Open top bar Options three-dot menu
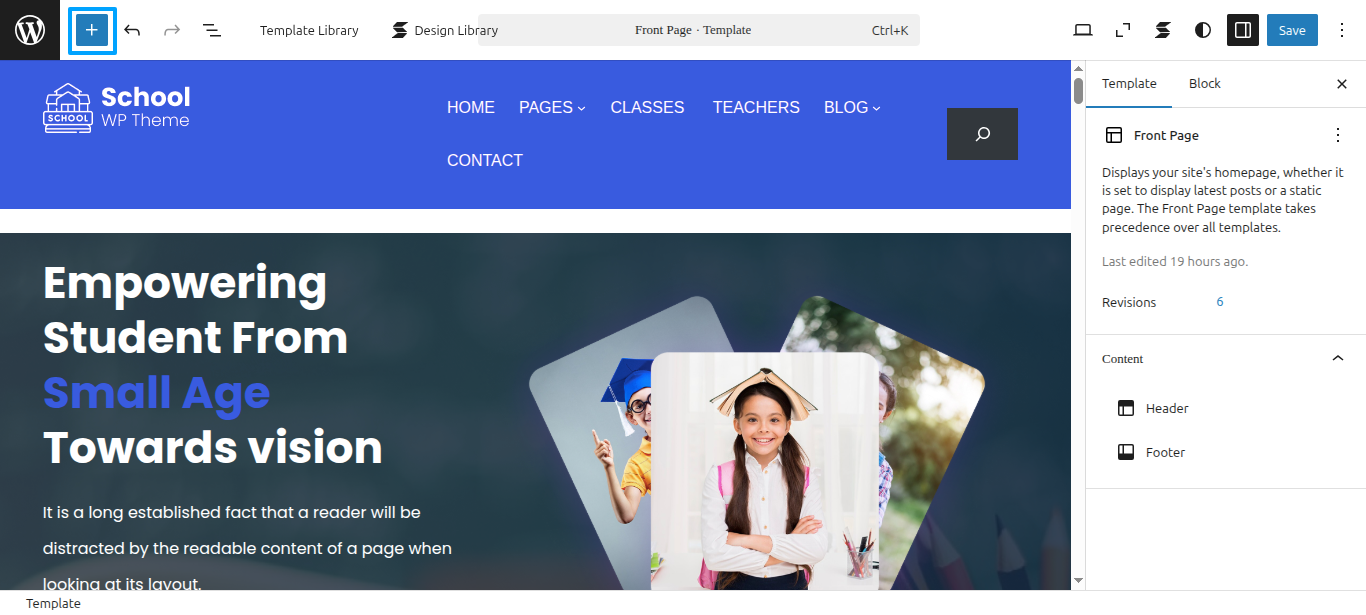Viewport: 1366px width, 615px height. click(x=1342, y=30)
